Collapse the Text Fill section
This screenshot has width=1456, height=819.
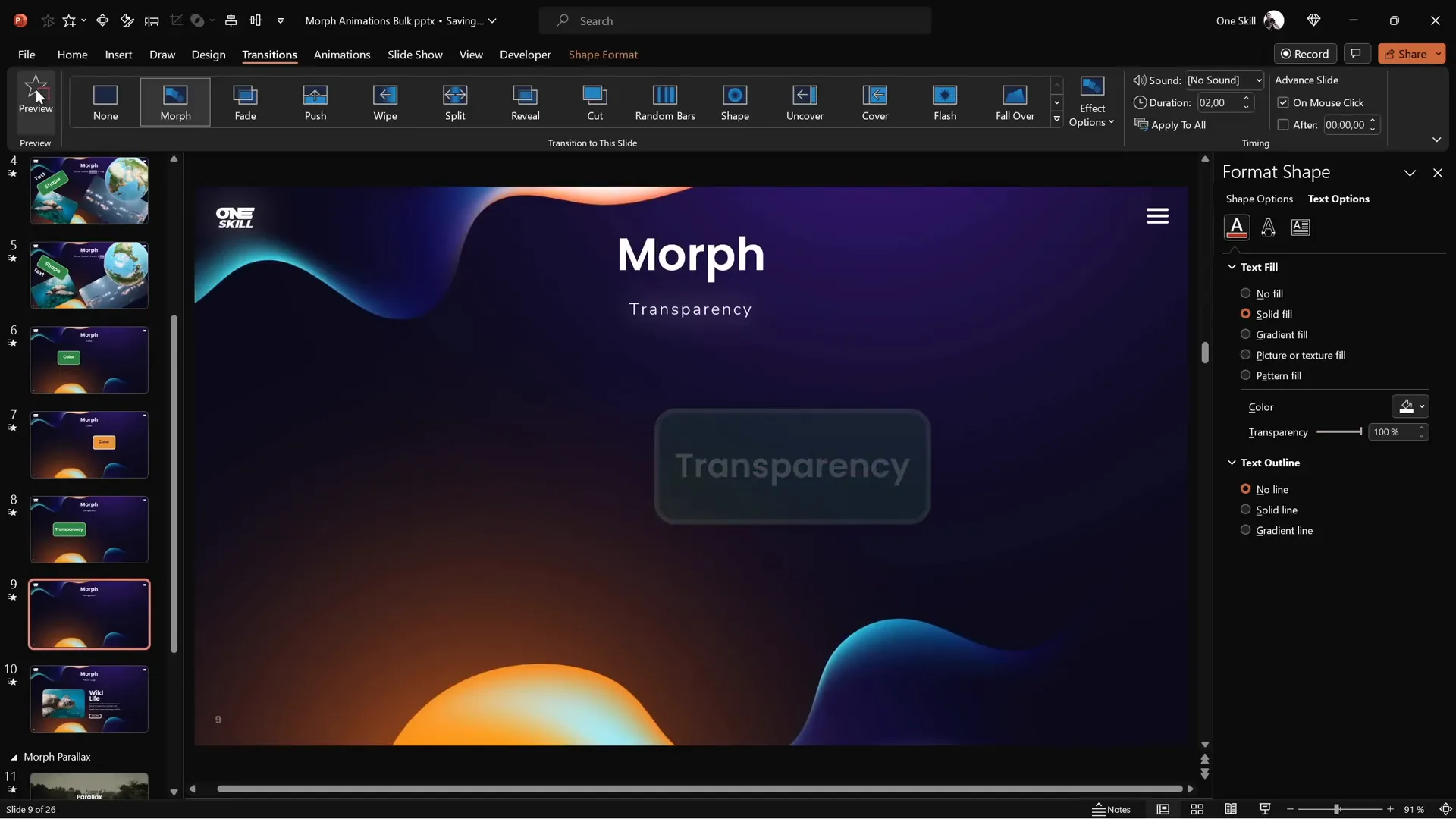click(1232, 267)
